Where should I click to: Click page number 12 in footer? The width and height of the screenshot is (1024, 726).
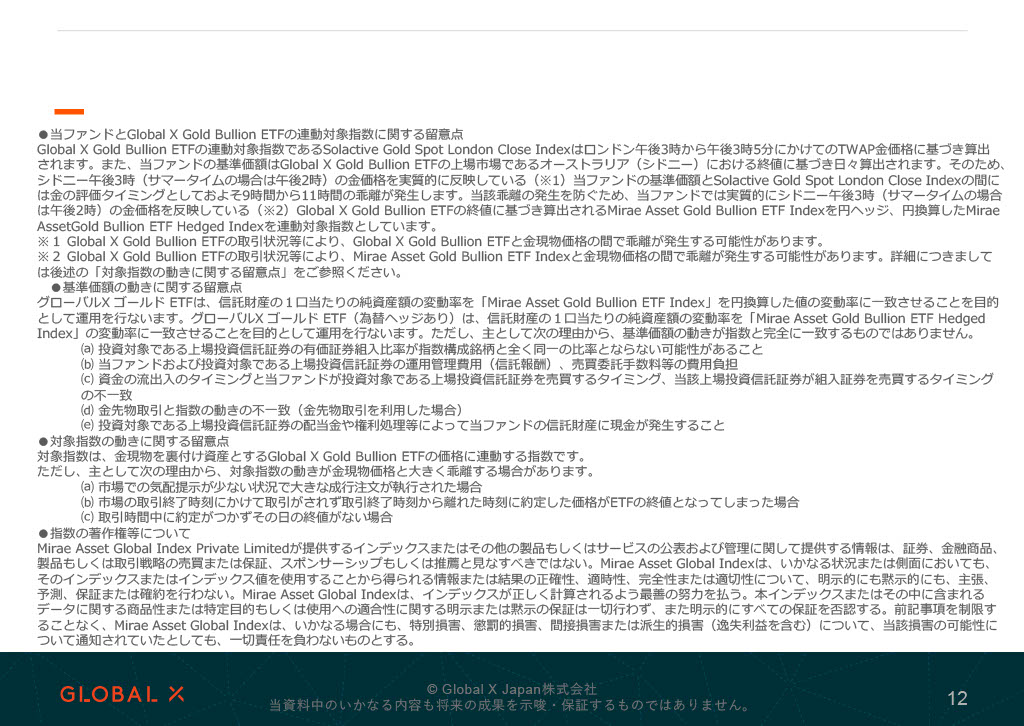[957, 699]
